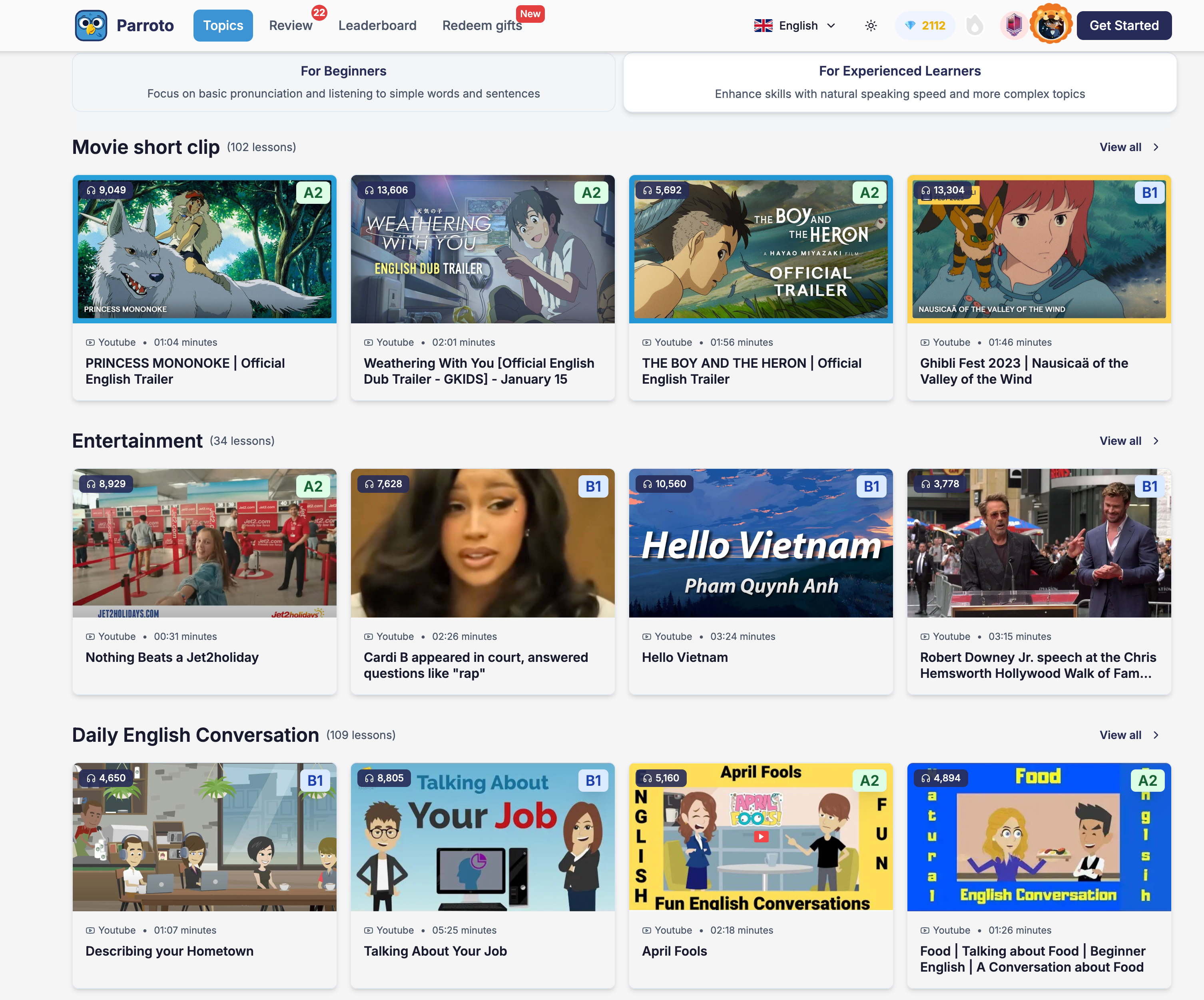Open the Describing your Hometown thumbnail
Screen dimensions: 1204x1000
pos(205,837)
